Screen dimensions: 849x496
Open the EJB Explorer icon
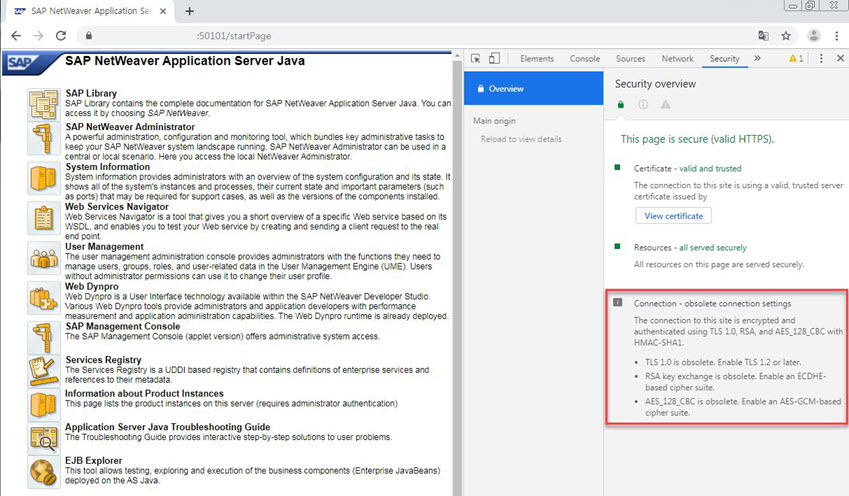(43, 472)
